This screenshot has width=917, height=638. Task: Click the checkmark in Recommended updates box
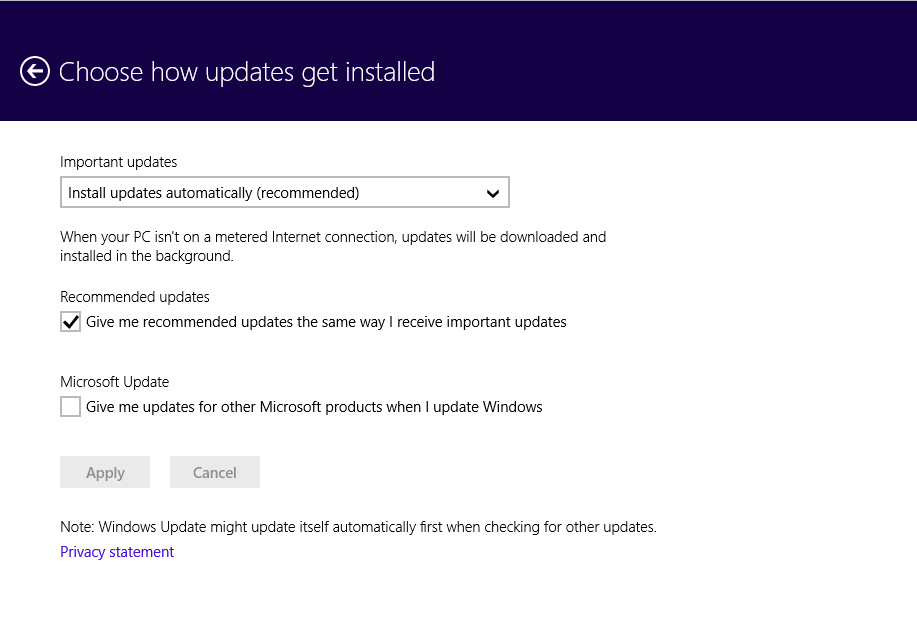[x=70, y=322]
